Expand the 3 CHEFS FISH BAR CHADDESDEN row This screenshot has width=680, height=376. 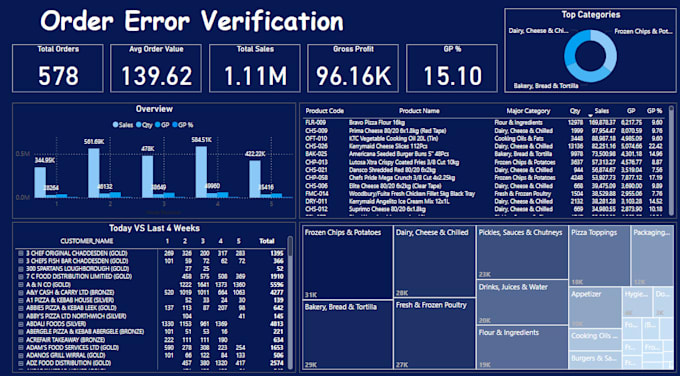click(20, 261)
